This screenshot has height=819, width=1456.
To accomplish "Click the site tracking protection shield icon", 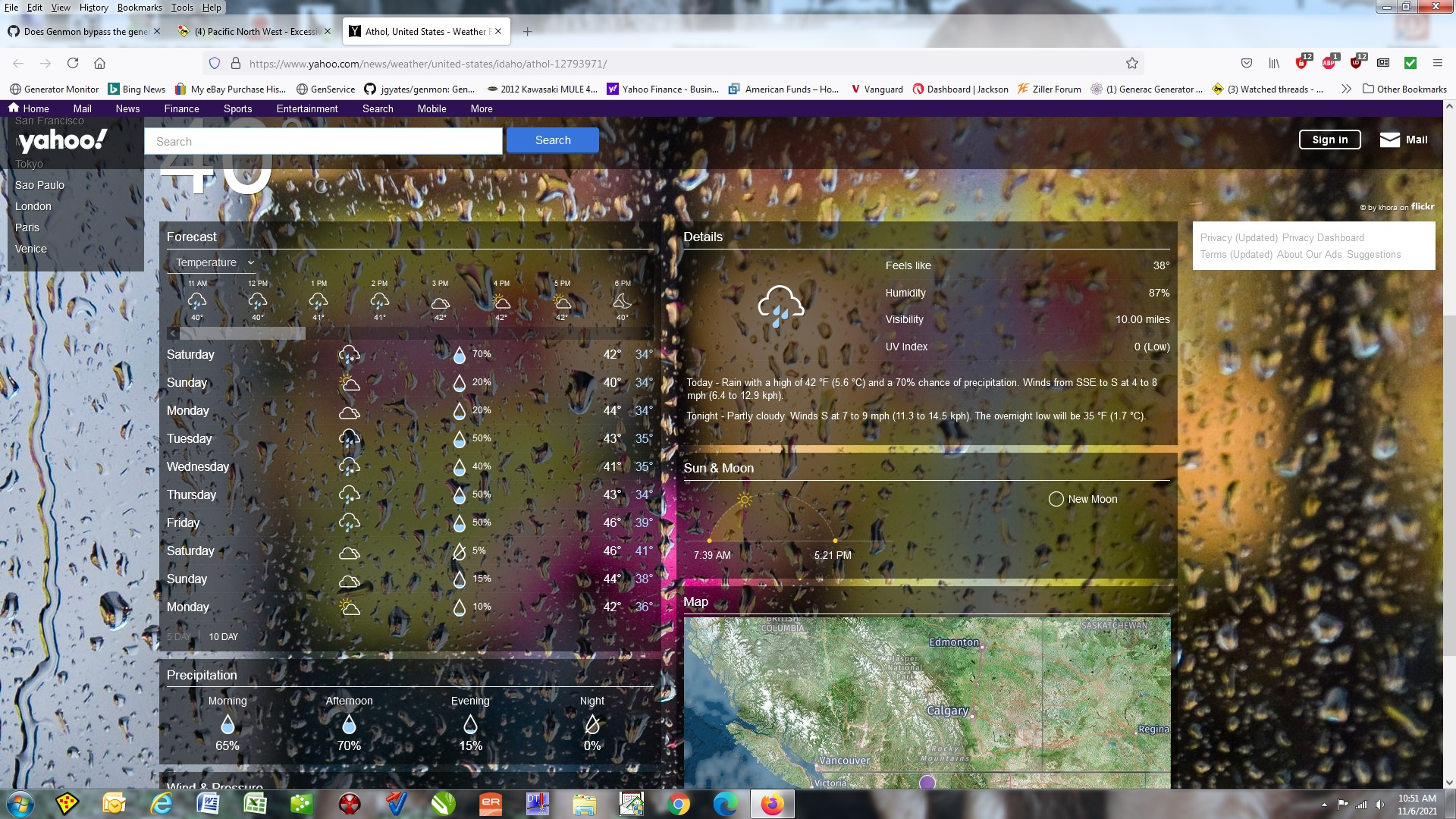I will 215,64.
